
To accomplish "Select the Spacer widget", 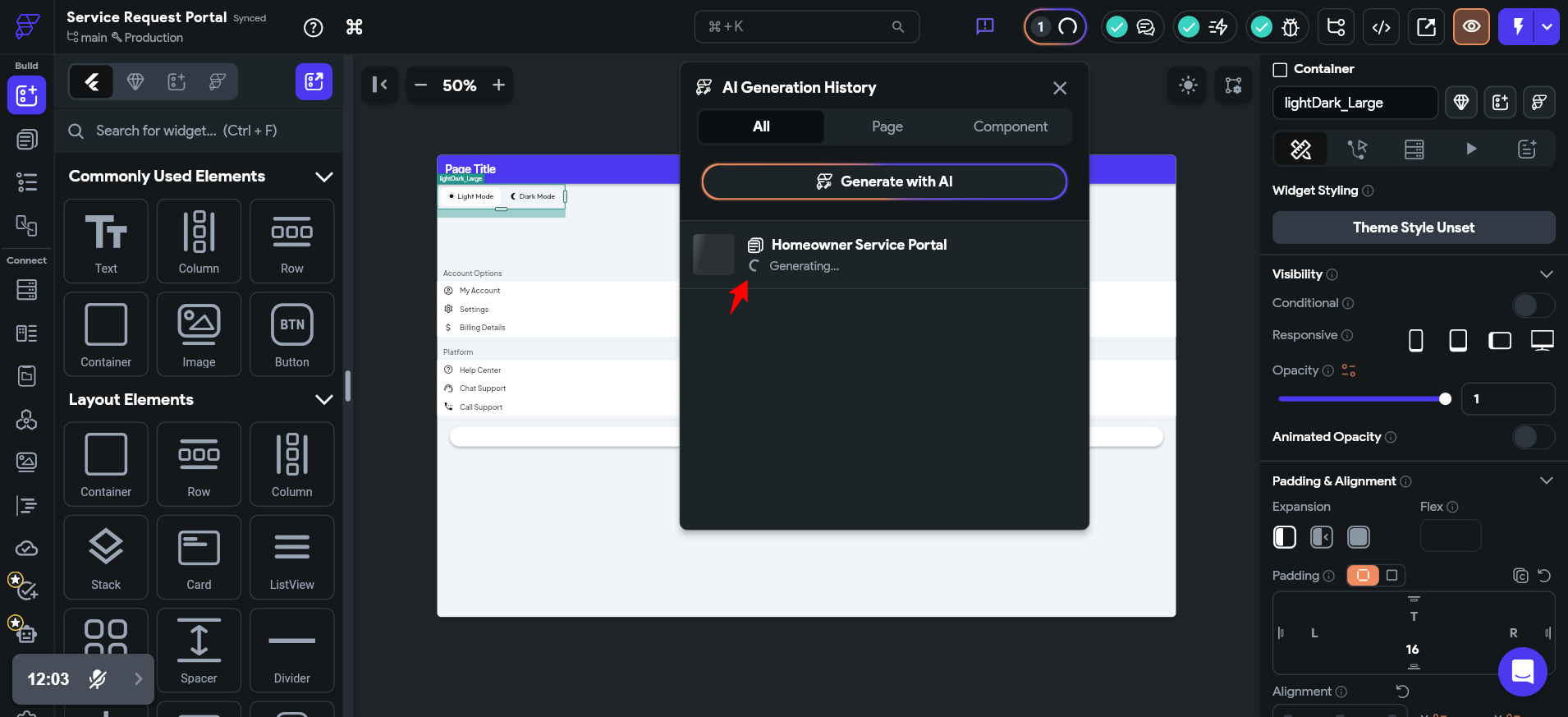I will (x=199, y=651).
